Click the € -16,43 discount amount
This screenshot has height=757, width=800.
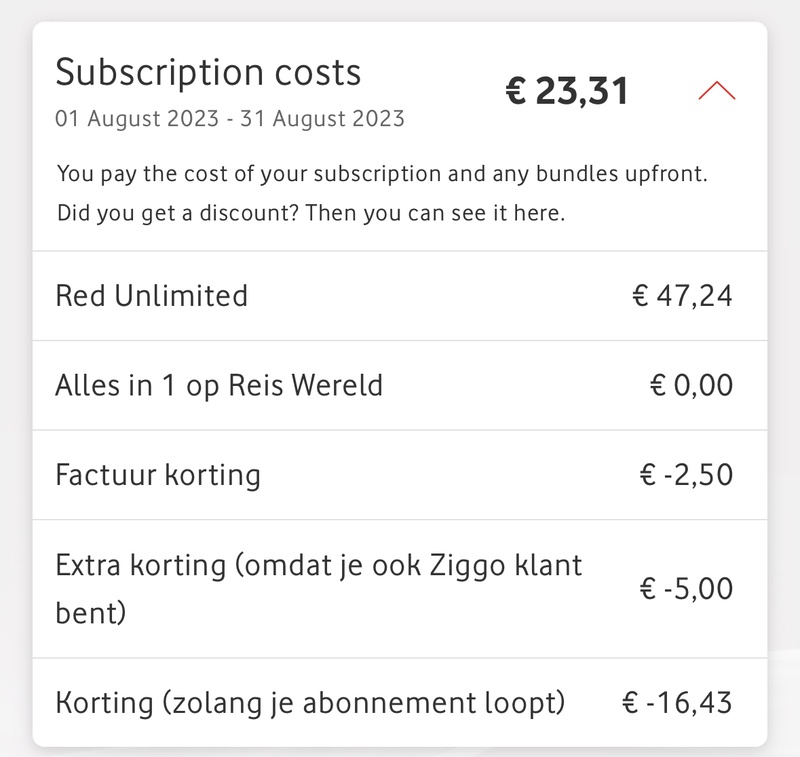pos(677,702)
